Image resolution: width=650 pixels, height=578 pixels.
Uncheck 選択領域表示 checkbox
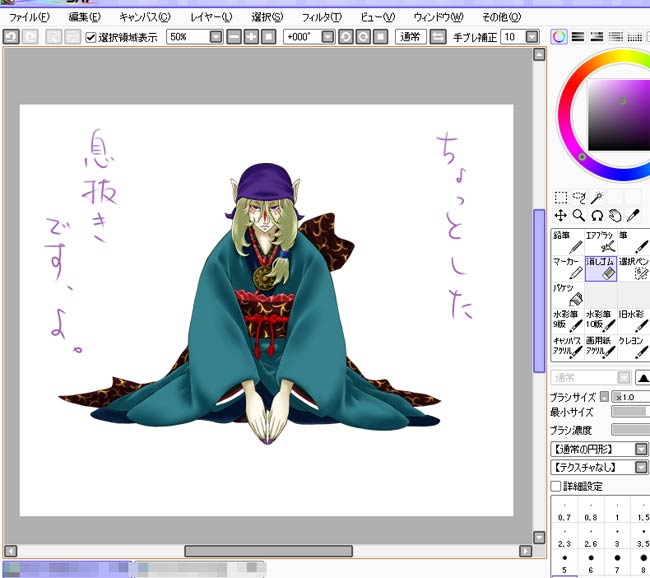point(90,37)
